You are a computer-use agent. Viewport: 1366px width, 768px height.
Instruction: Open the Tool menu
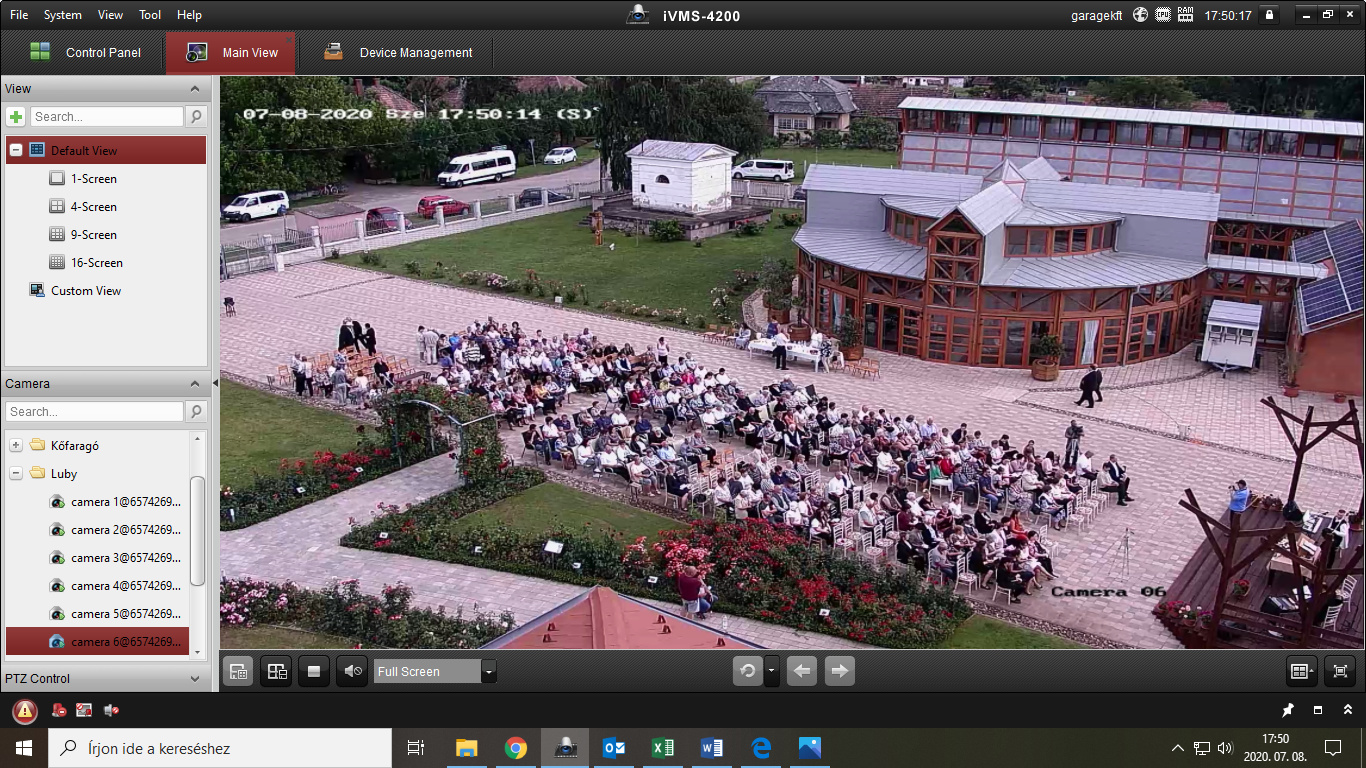(150, 15)
